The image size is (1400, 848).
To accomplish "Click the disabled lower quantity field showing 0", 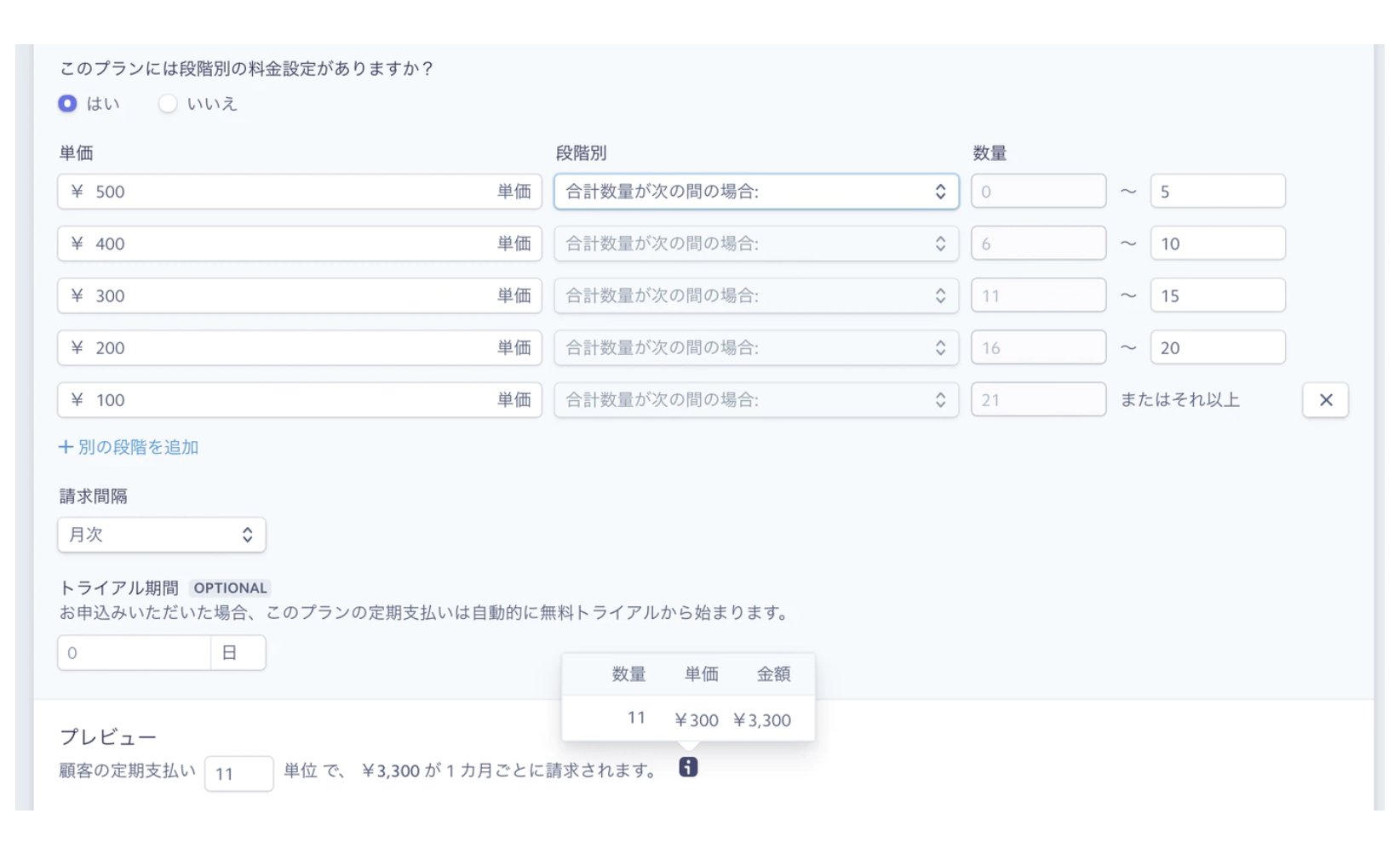I will (x=1039, y=192).
